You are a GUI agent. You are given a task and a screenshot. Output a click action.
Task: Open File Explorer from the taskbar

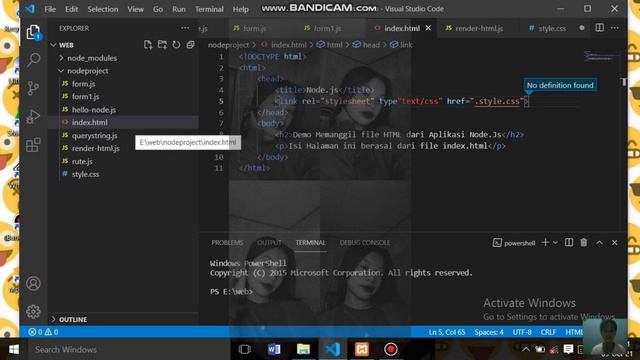(303, 349)
